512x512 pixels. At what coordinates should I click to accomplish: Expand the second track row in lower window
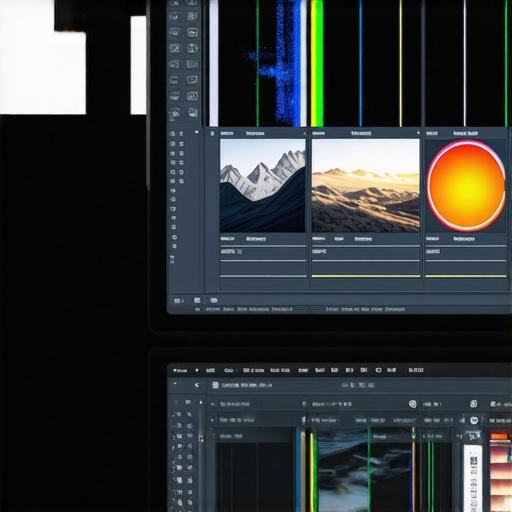(212, 420)
